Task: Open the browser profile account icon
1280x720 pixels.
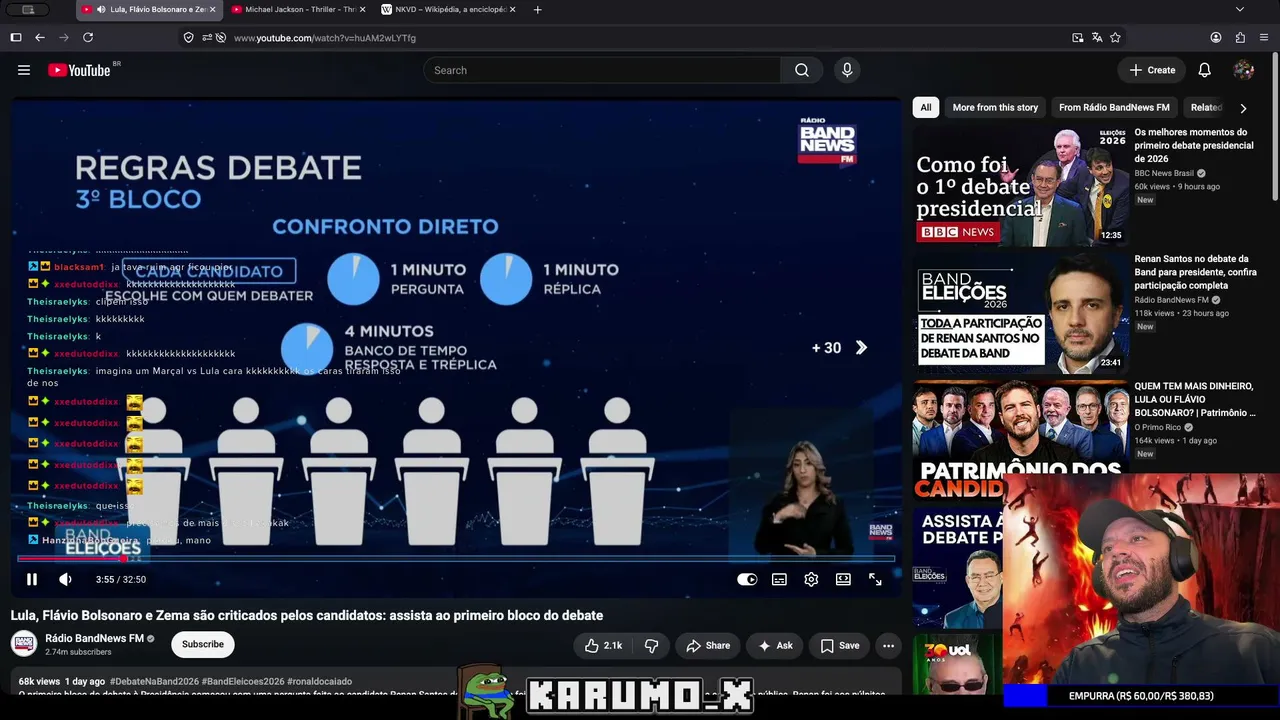Action: tap(1216, 38)
